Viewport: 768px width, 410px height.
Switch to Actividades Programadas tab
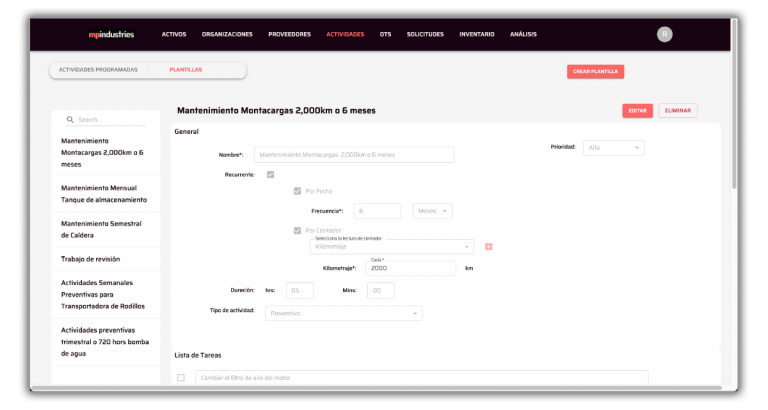coord(98,70)
